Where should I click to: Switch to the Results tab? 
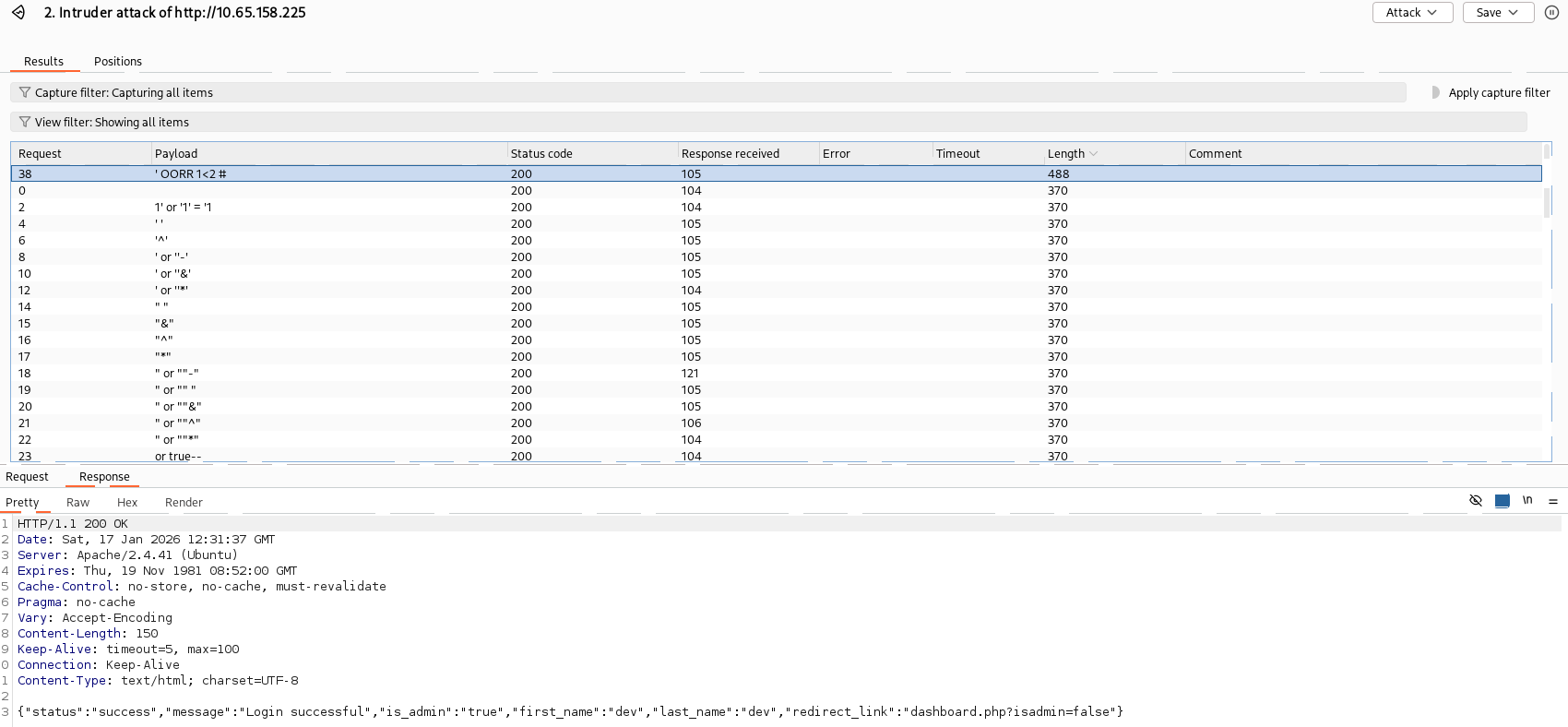coord(43,61)
